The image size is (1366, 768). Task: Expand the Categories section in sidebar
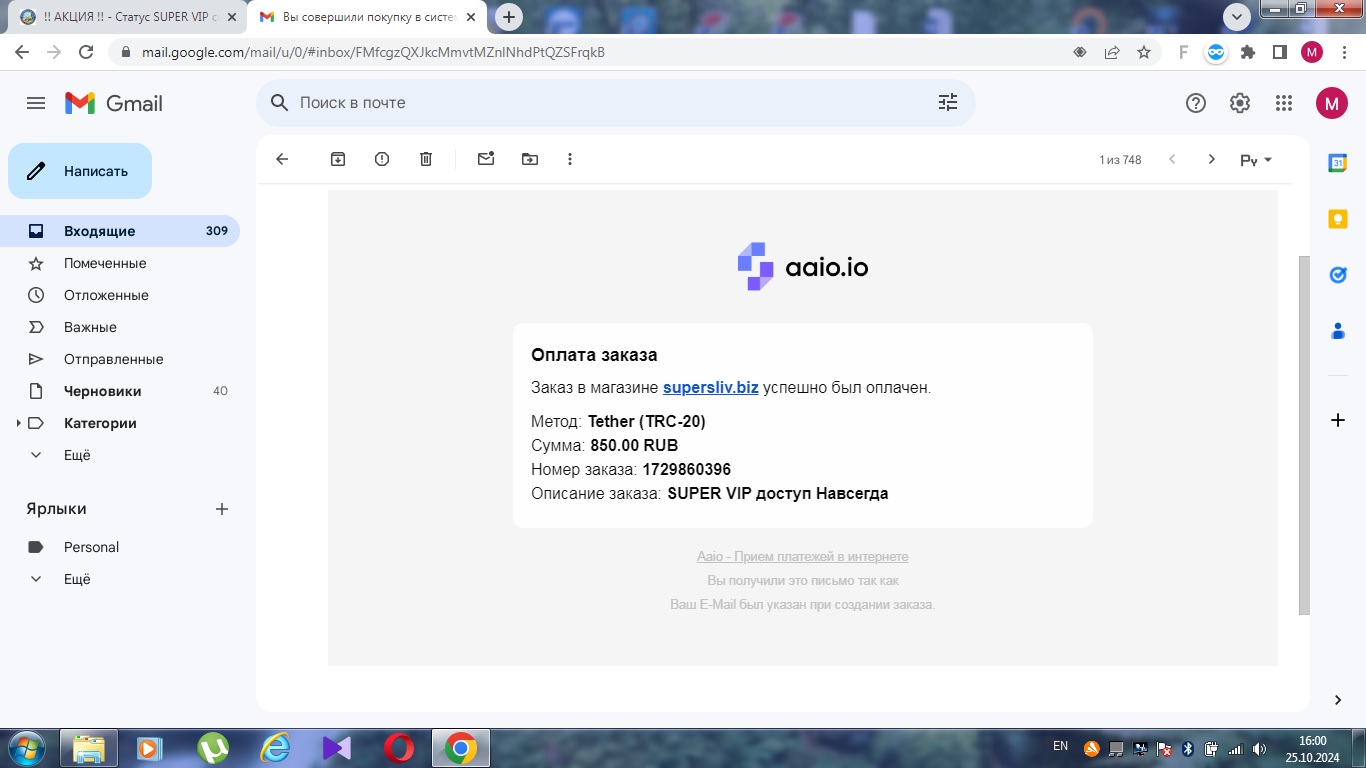tap(19, 423)
